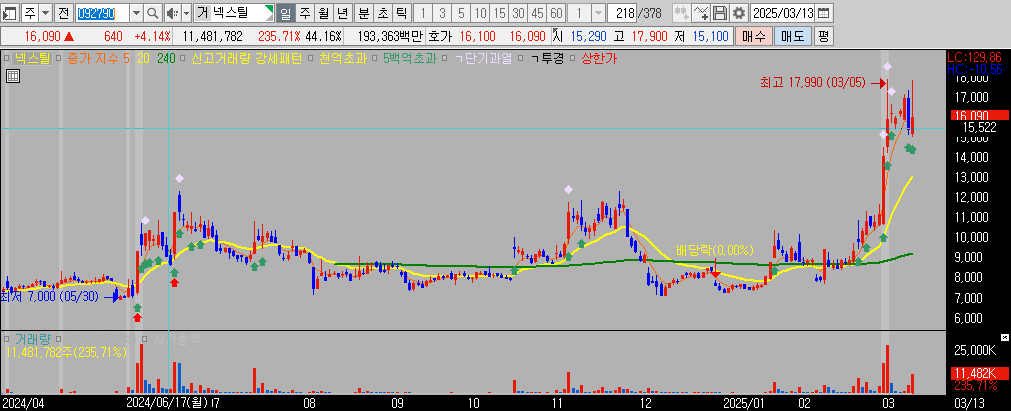1011x411 pixels.
Task: Select the 15 interval button
Action: pos(499,12)
